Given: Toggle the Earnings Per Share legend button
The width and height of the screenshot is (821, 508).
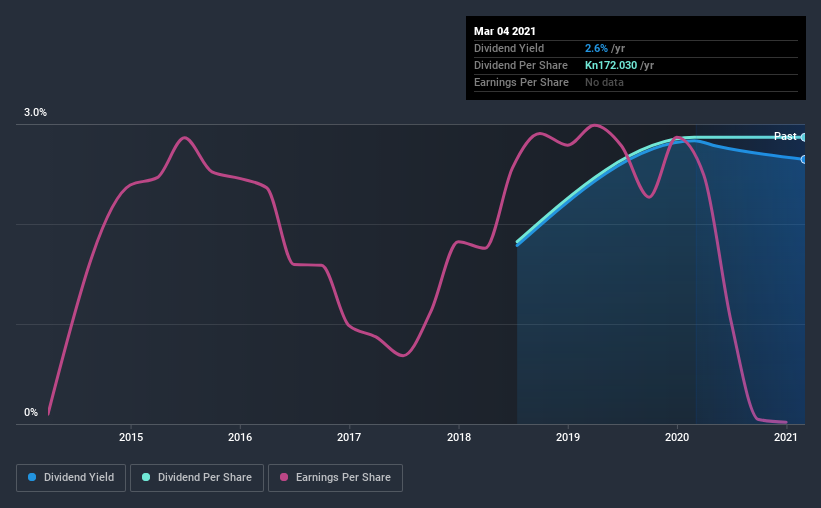Looking at the screenshot, I should [335, 478].
